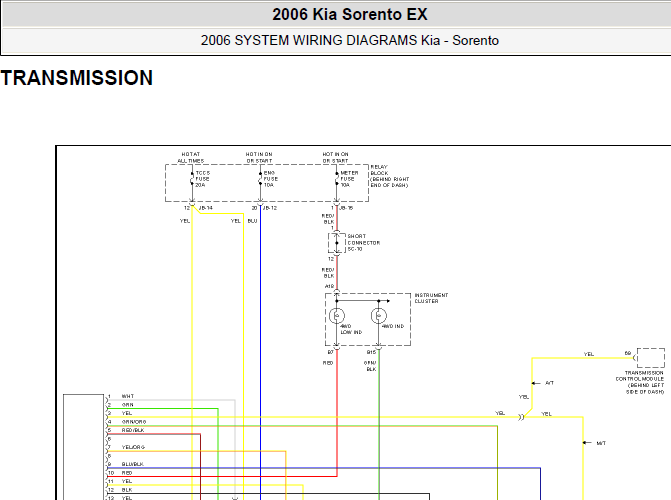Click the METER fuse symbol in the relay block
The width and height of the screenshot is (671, 500).
click(x=337, y=179)
